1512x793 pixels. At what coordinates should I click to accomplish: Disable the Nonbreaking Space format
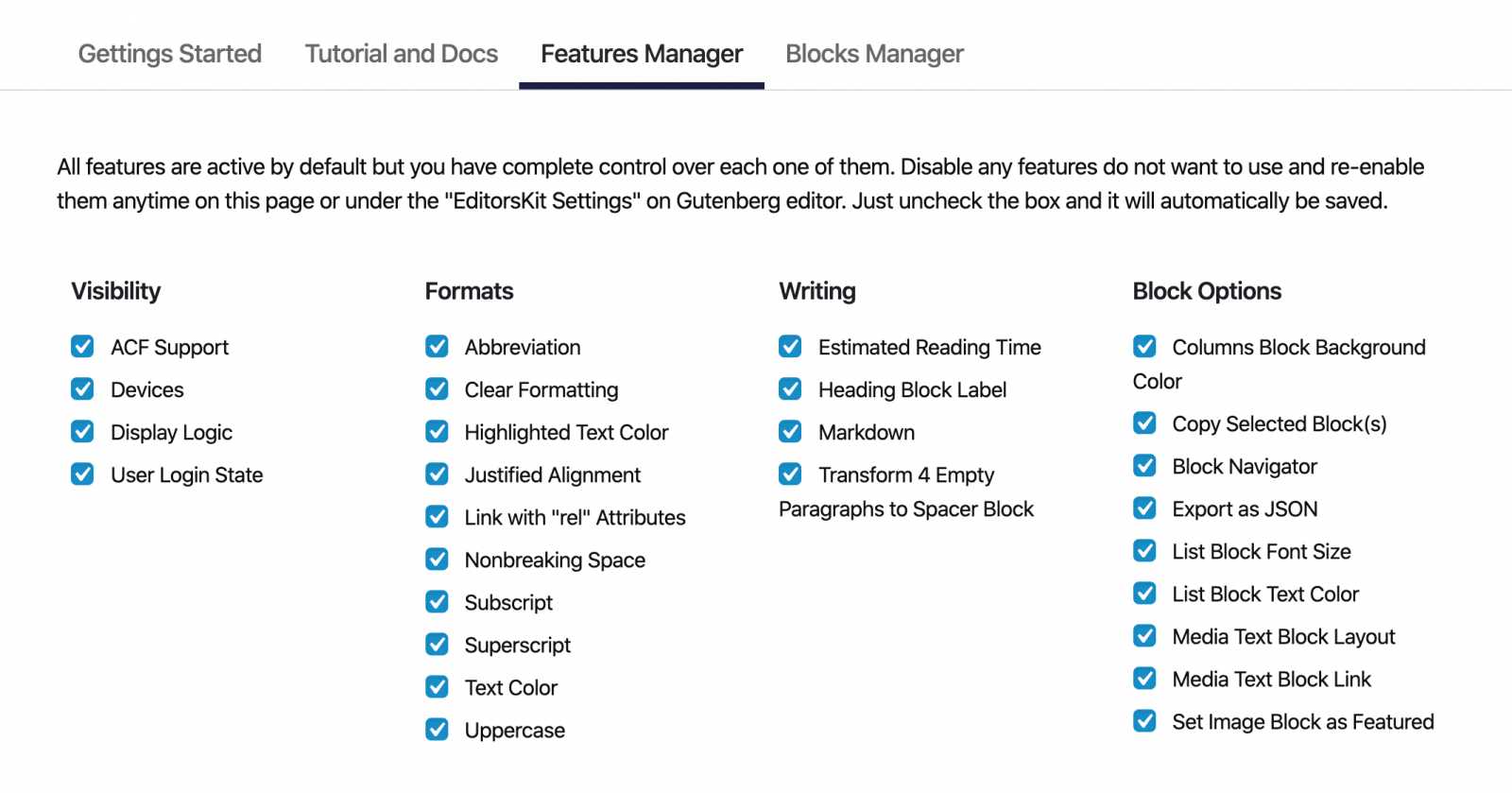click(437, 560)
